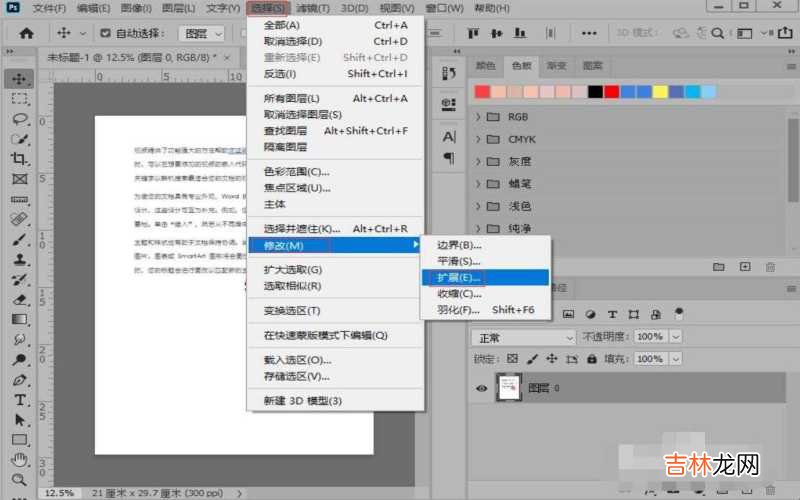Expand the RGB swatch folder
Image resolution: width=800 pixels, height=500 pixels.
point(478,117)
